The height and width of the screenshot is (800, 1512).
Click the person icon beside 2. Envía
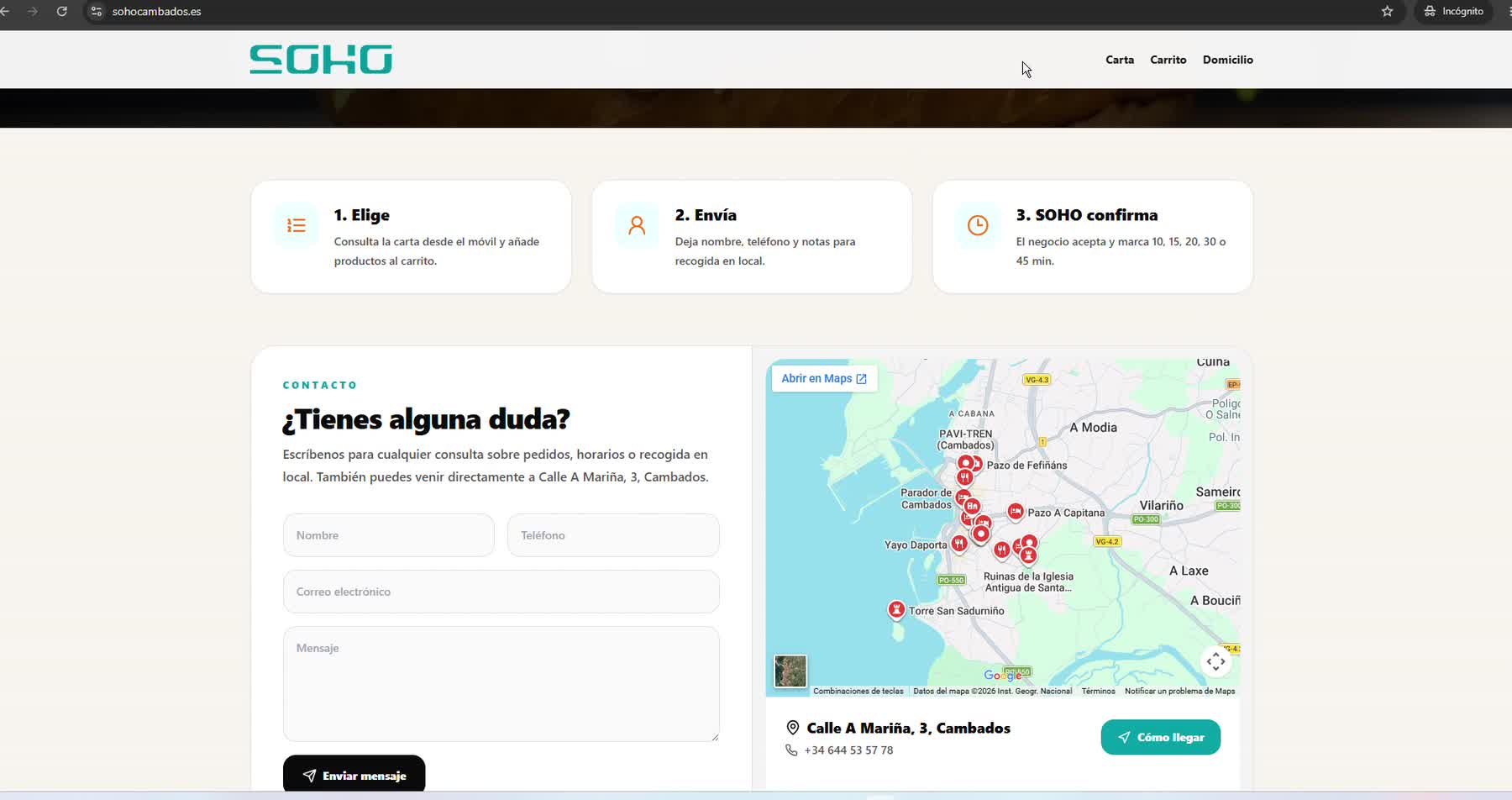click(x=637, y=225)
